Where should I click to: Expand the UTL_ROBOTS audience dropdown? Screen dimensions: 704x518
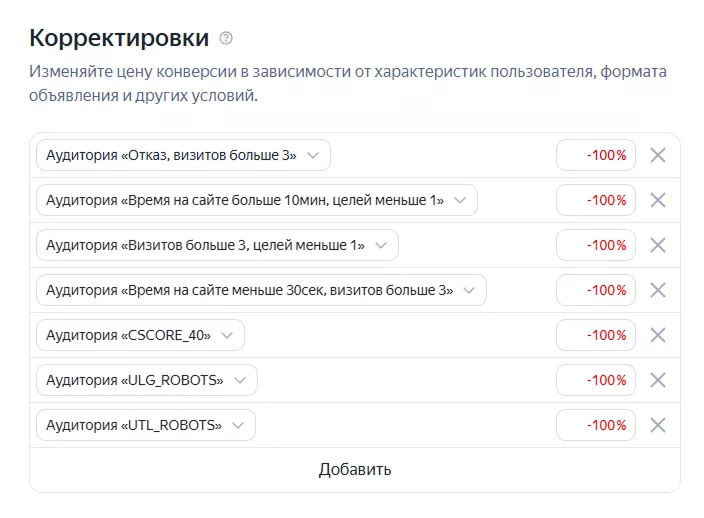coord(146,425)
